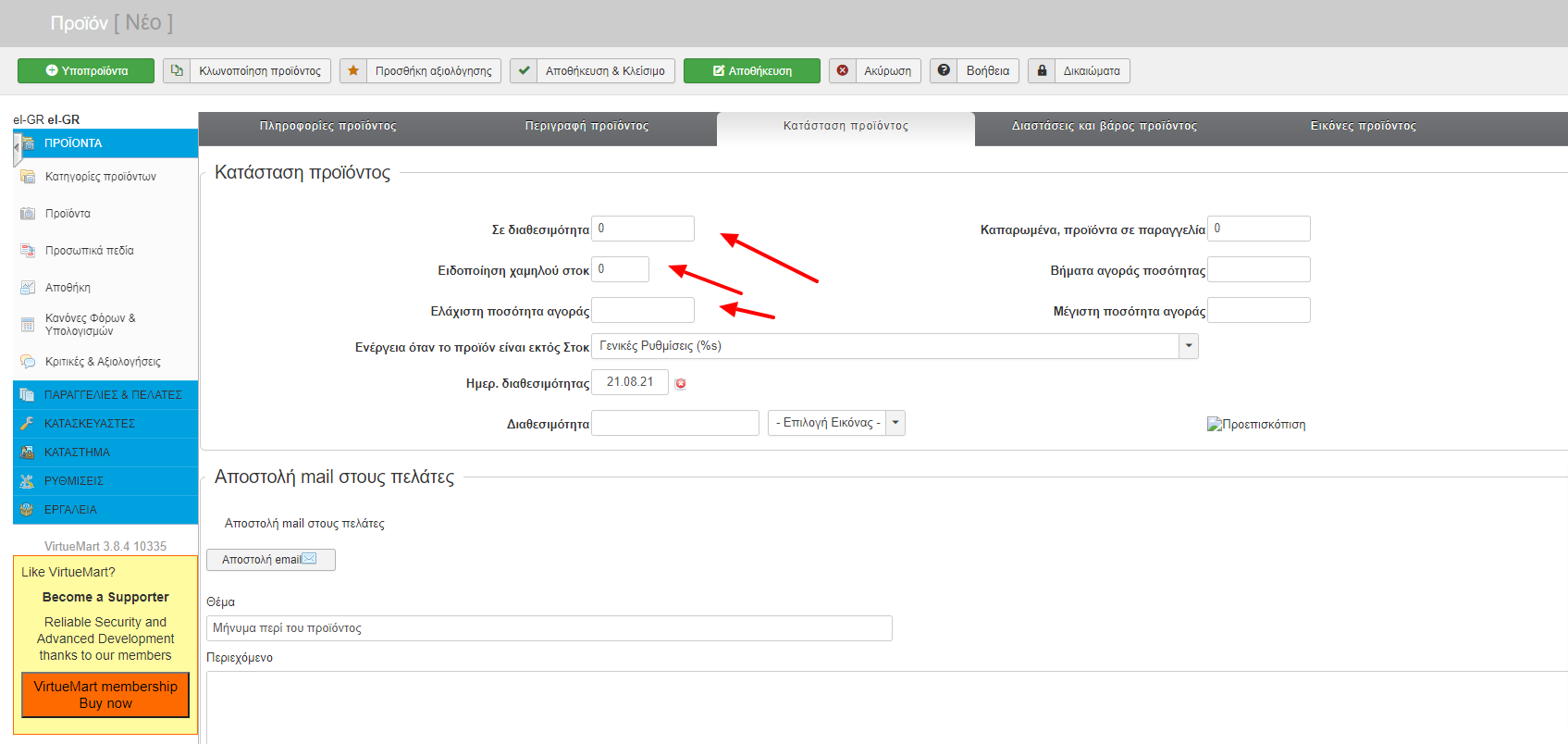Collapse the sidebar with the arrow handle
The width and height of the screenshot is (1568, 744).
coord(17,148)
